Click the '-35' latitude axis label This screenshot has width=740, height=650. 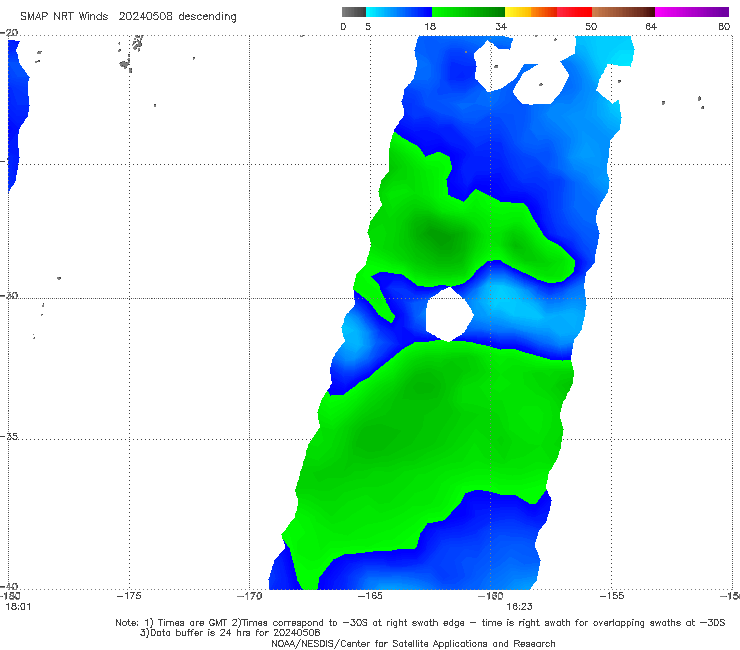[9, 436]
